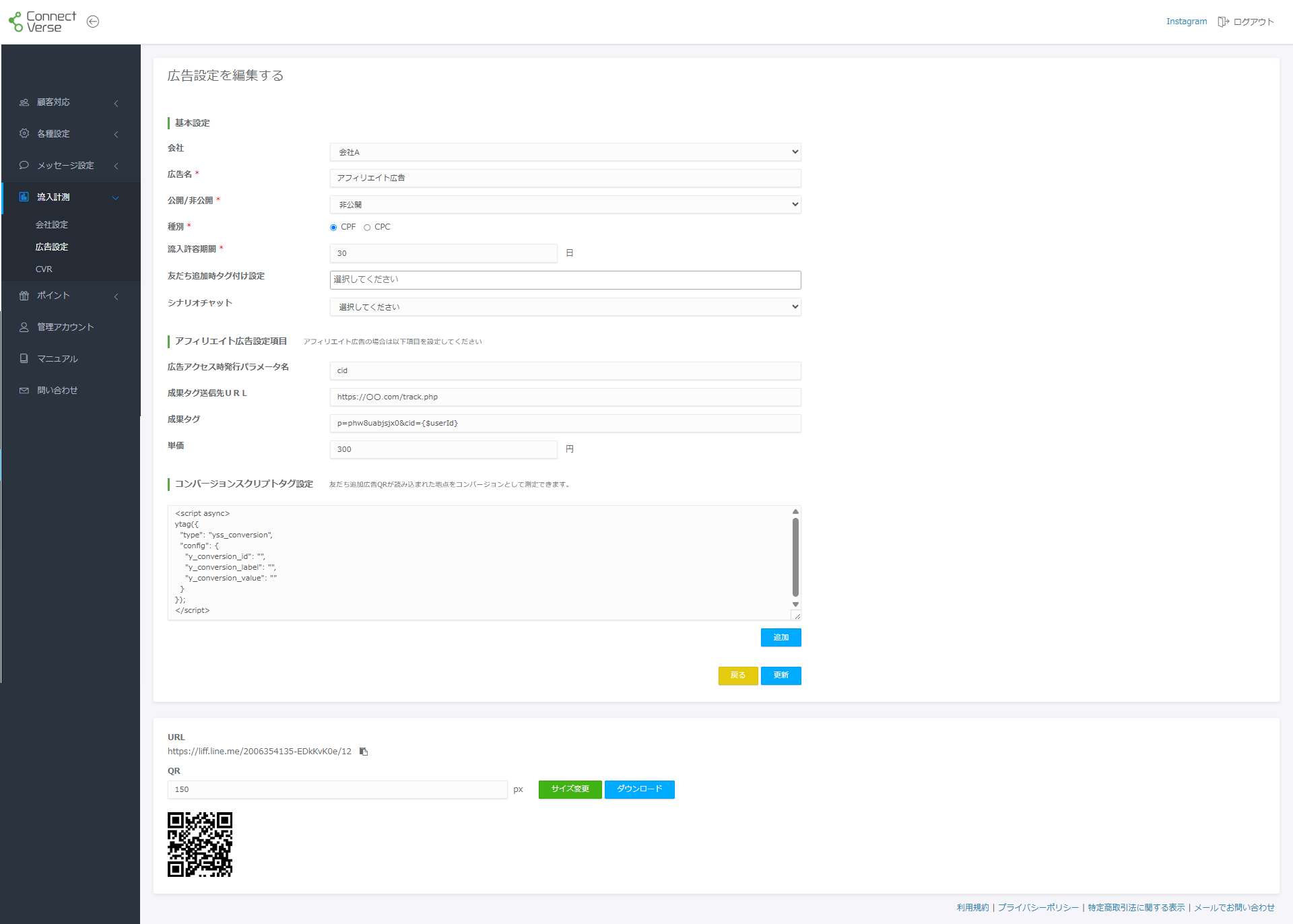Open 会社設定 submenu item
Image resolution: width=1293 pixels, height=924 pixels.
tap(52, 225)
